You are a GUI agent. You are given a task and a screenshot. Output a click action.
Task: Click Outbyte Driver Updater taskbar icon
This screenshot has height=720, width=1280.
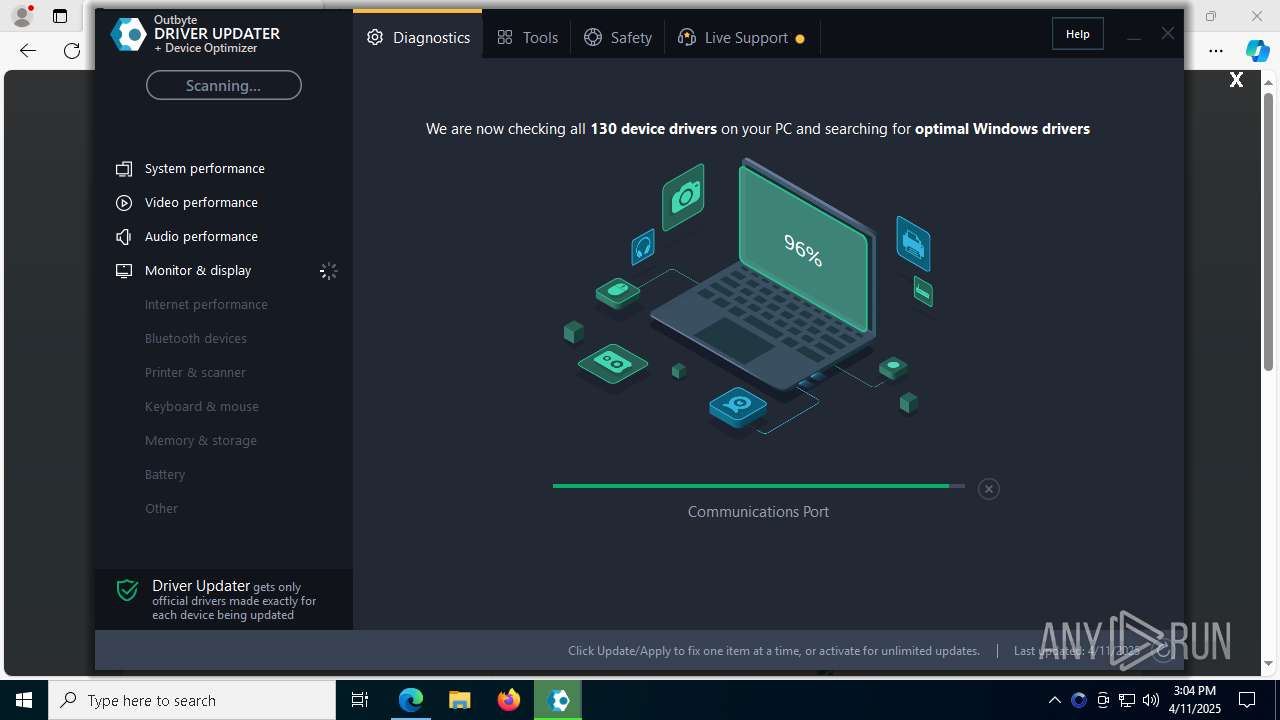558,700
